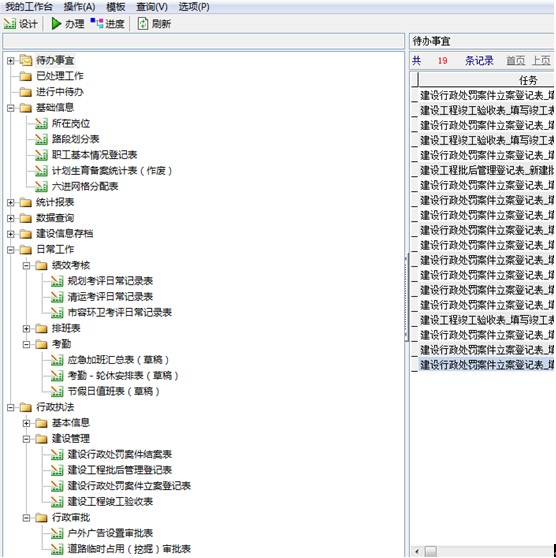Click the 上页 previous page link
556x558 pixels.
(x=541, y=61)
